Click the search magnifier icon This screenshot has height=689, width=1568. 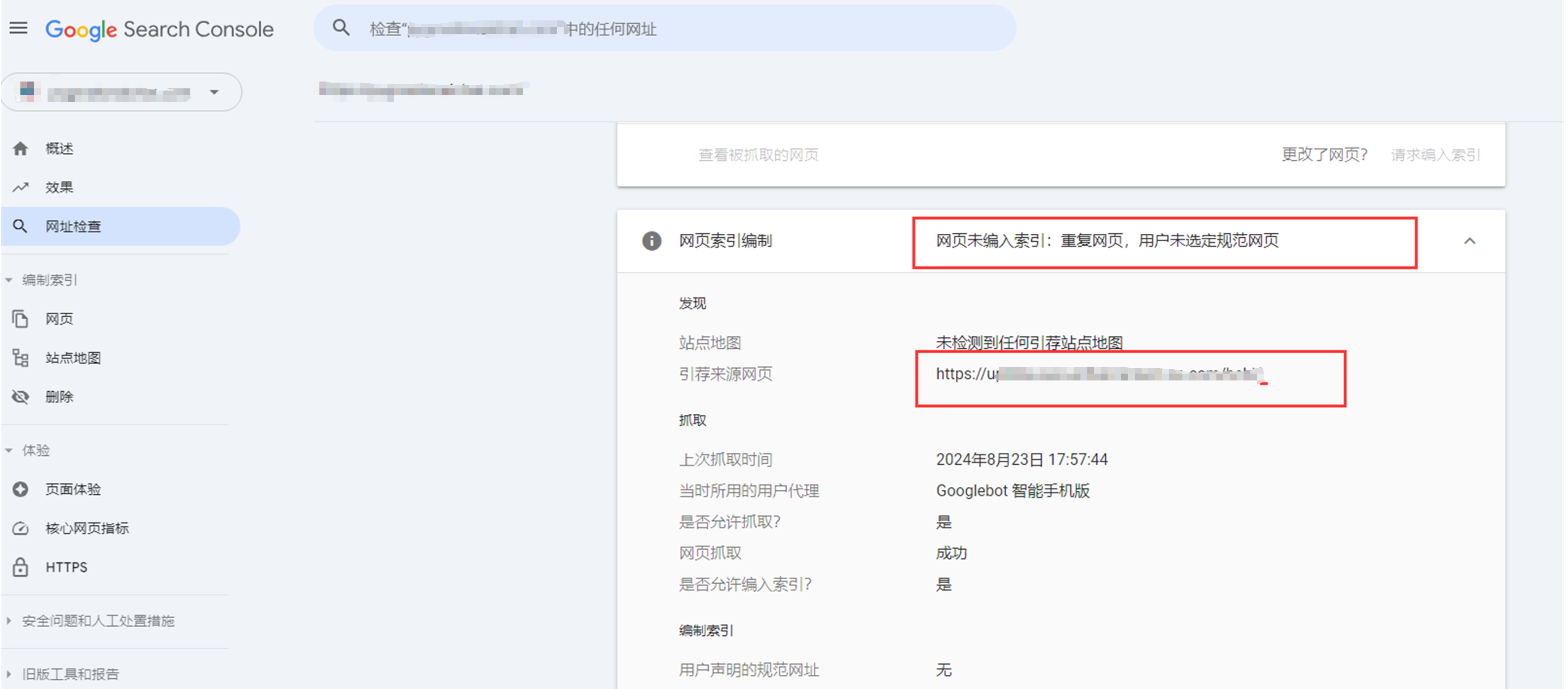[341, 28]
